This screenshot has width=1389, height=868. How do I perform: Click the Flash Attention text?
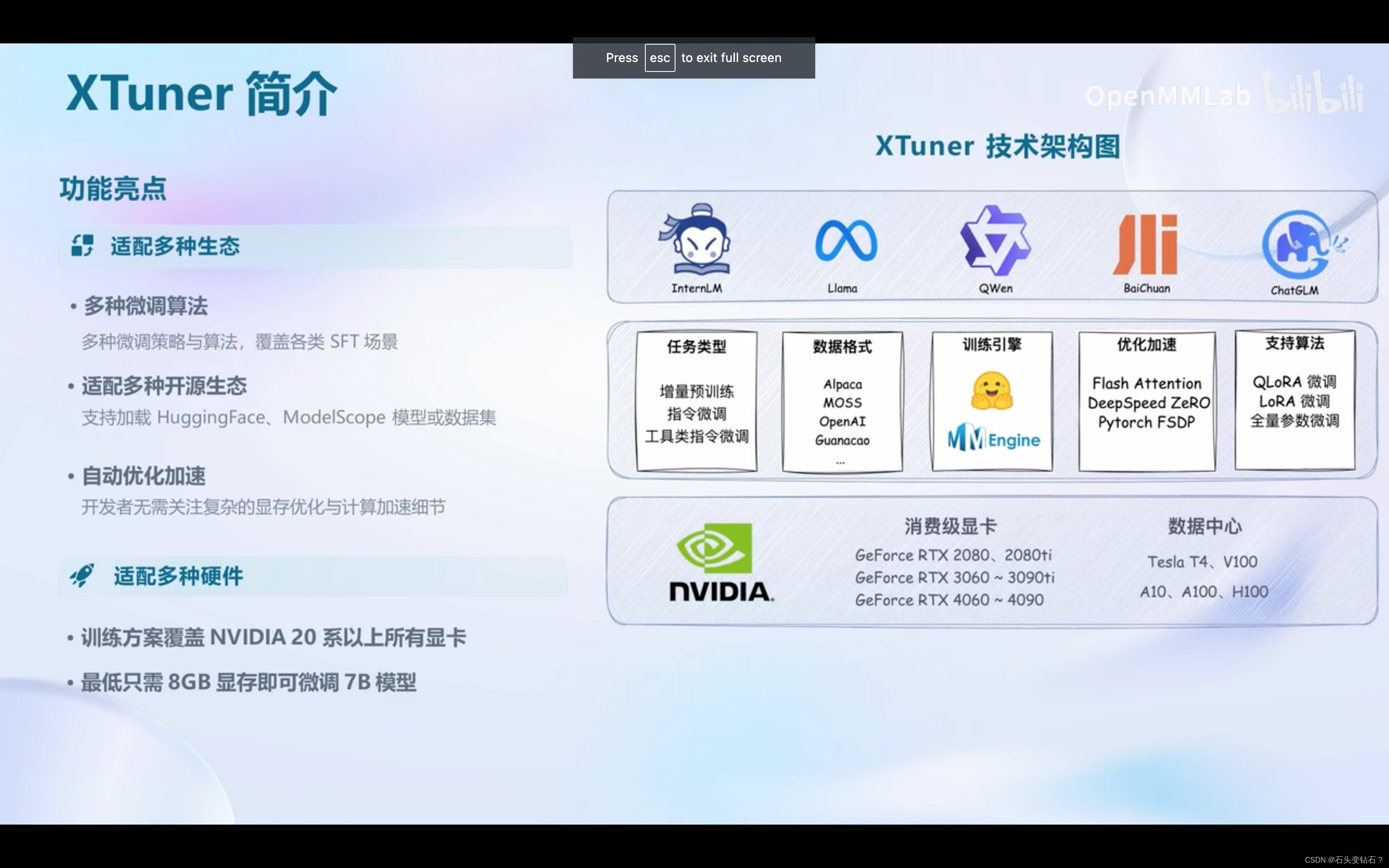pyautogui.click(x=1146, y=384)
